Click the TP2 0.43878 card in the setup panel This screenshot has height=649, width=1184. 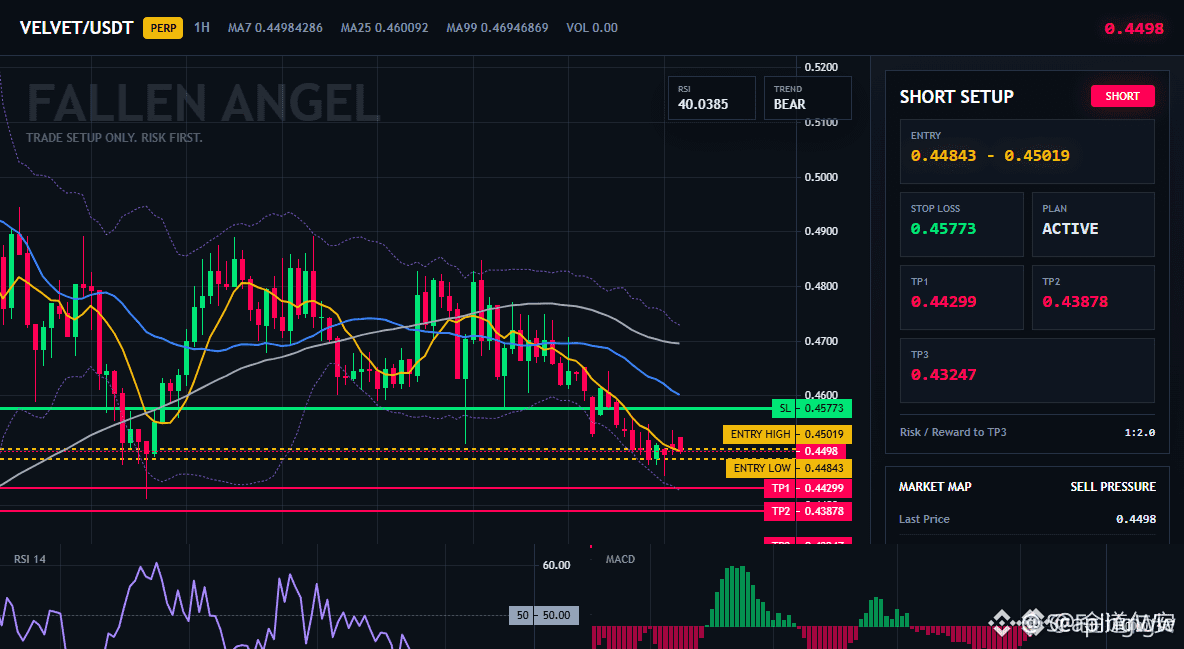(1093, 297)
